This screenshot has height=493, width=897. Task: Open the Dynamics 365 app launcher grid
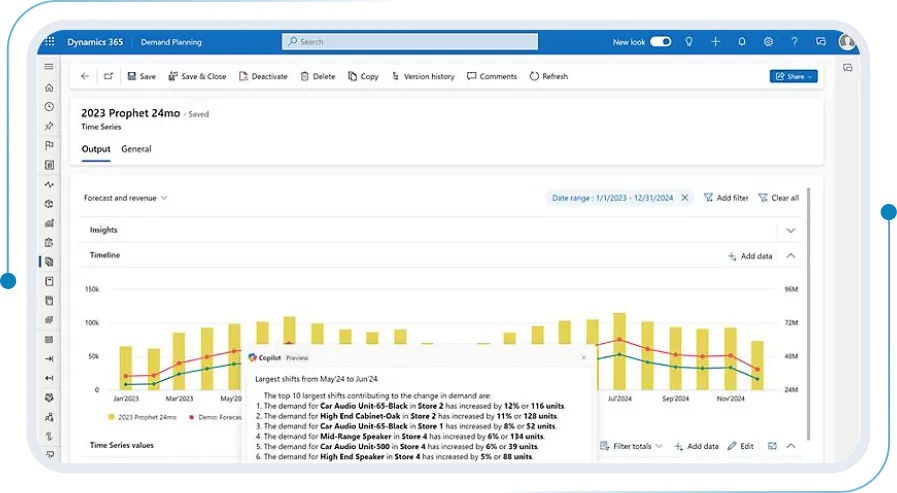(x=50, y=41)
